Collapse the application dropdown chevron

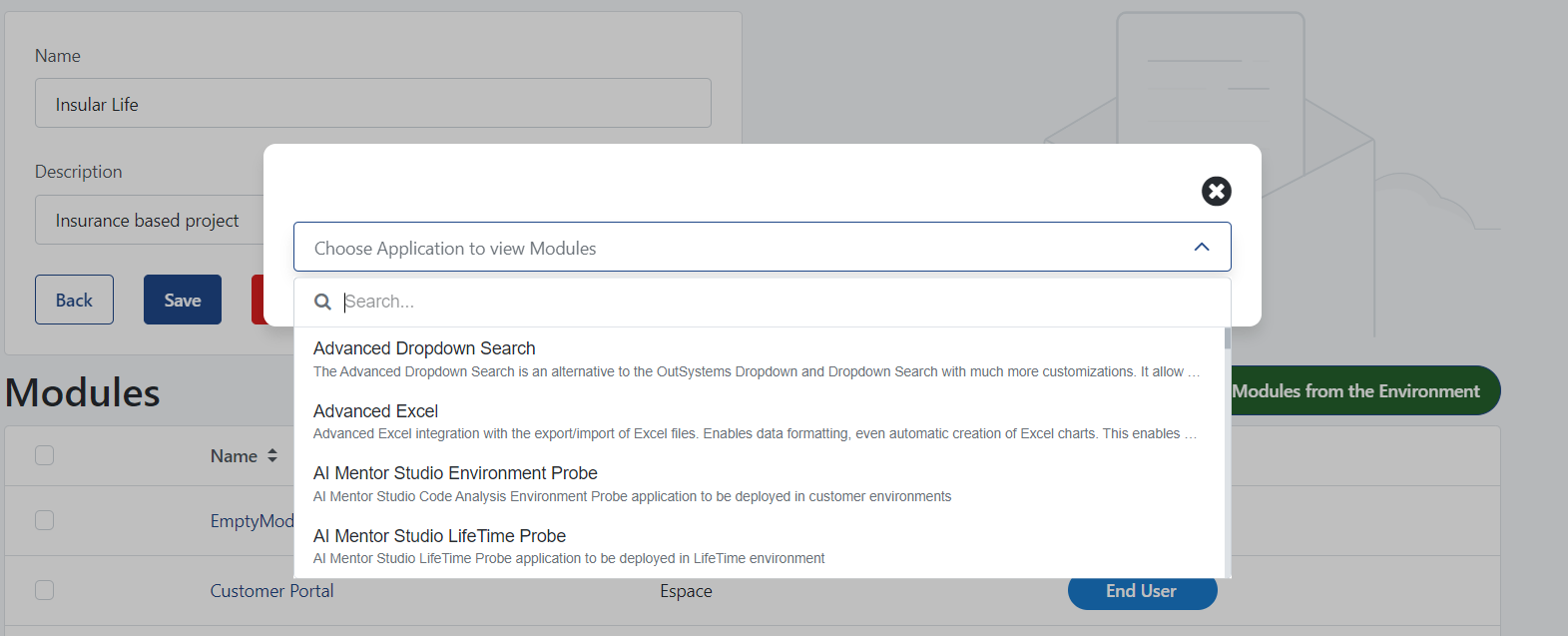pos(1202,247)
